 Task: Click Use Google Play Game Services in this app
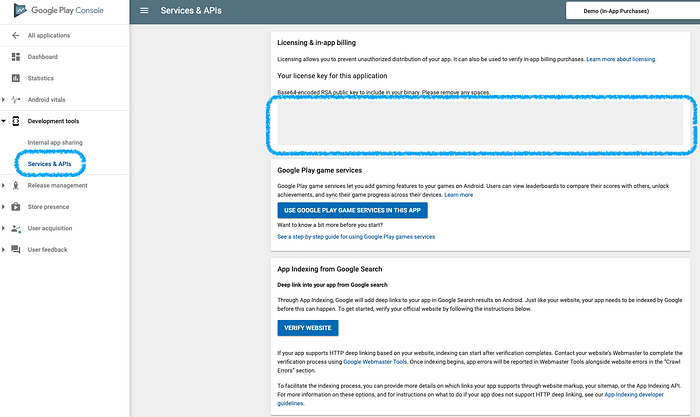[352, 210]
